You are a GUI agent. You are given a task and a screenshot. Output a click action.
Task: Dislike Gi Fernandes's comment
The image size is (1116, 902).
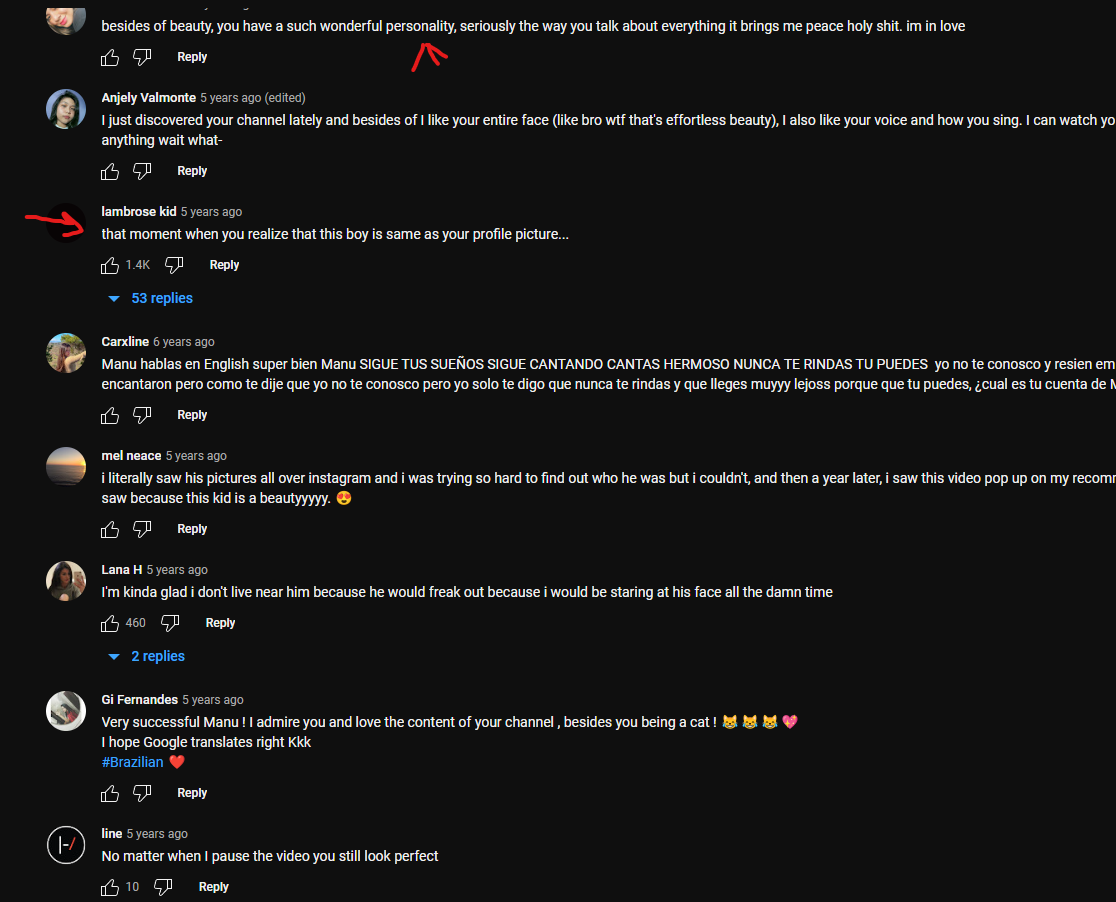click(142, 794)
